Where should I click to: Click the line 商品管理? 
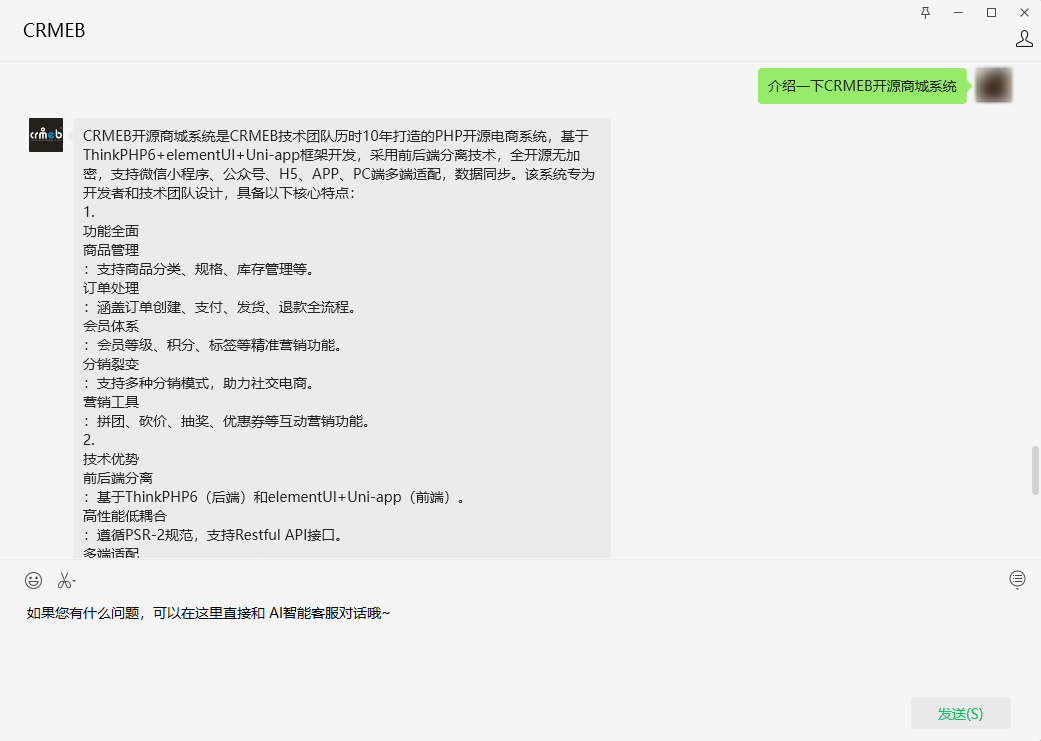point(111,250)
